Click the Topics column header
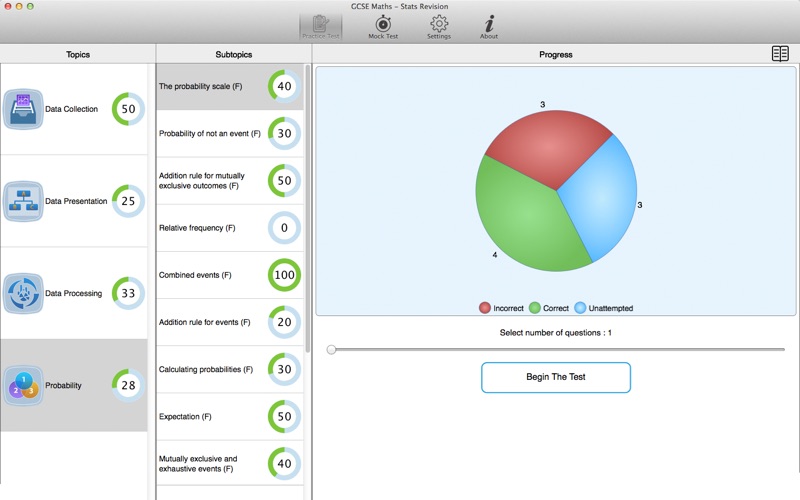 click(78, 54)
